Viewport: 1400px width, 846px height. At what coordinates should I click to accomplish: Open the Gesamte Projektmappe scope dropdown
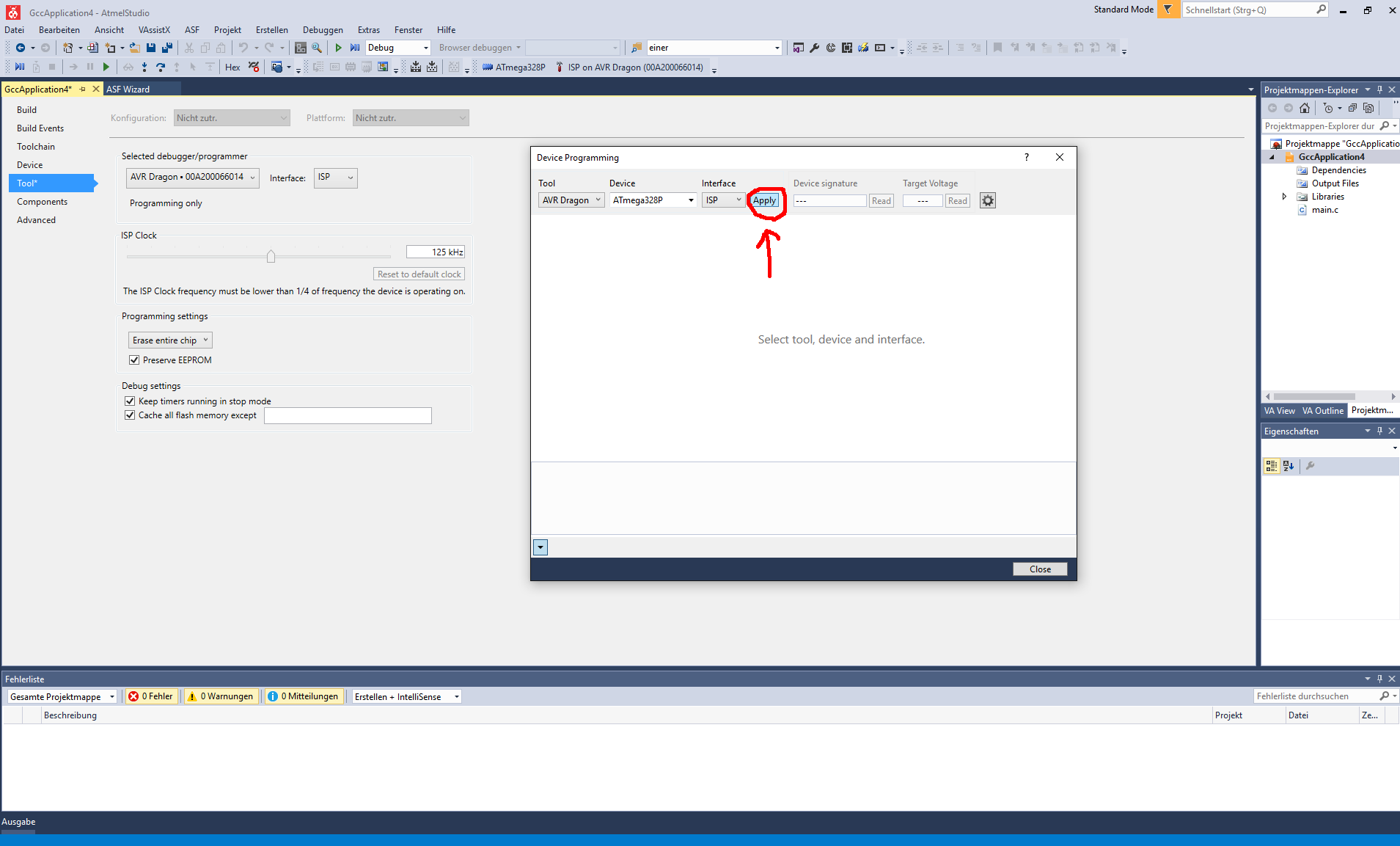pyautogui.click(x=62, y=696)
